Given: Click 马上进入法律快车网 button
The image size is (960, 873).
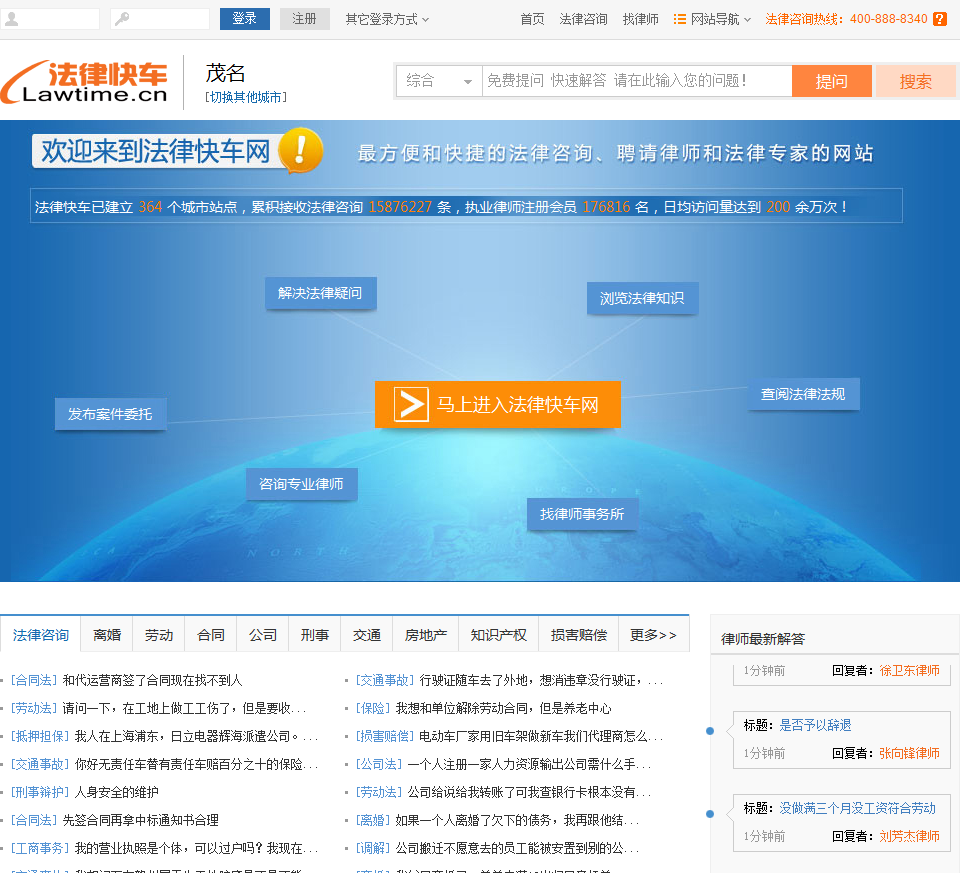Looking at the screenshot, I should click(497, 404).
